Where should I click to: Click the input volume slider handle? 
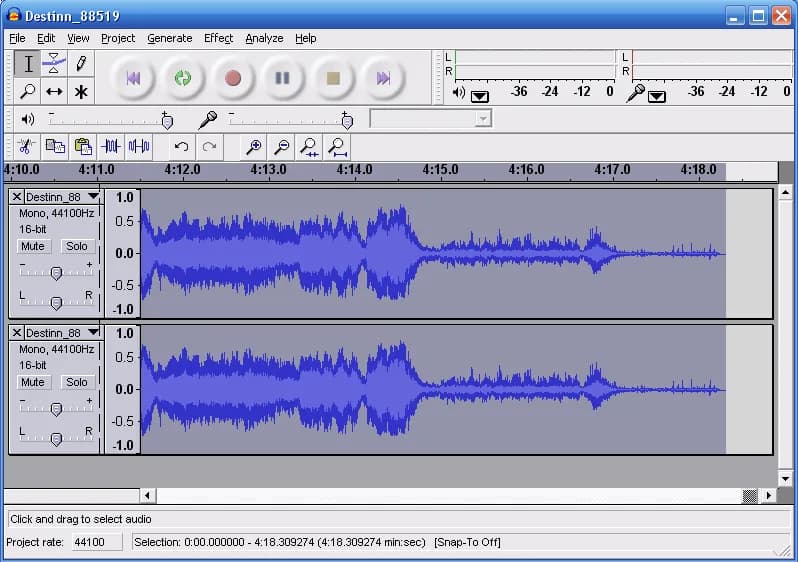pos(347,122)
